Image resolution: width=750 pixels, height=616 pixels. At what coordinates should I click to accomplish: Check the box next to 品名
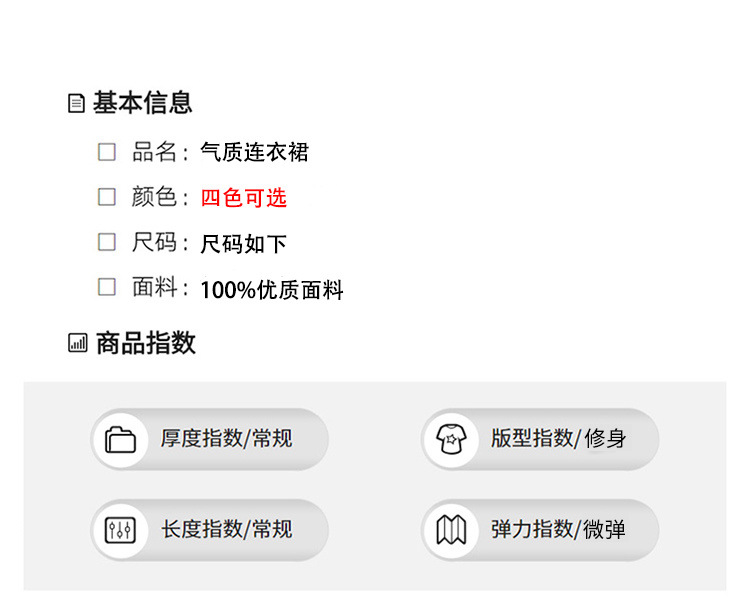pyautogui.click(x=107, y=152)
